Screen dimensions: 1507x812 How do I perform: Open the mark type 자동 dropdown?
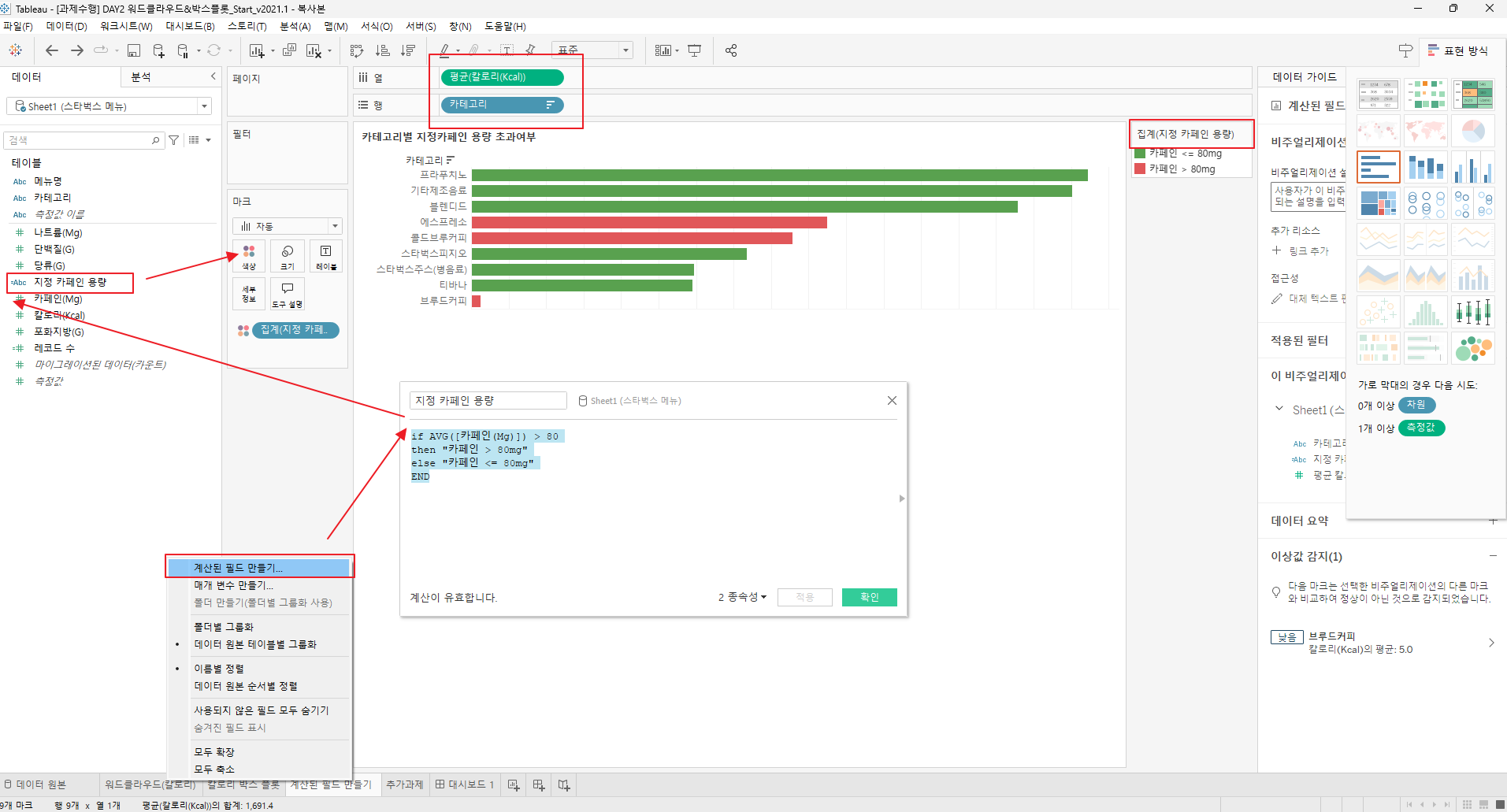coord(335,226)
